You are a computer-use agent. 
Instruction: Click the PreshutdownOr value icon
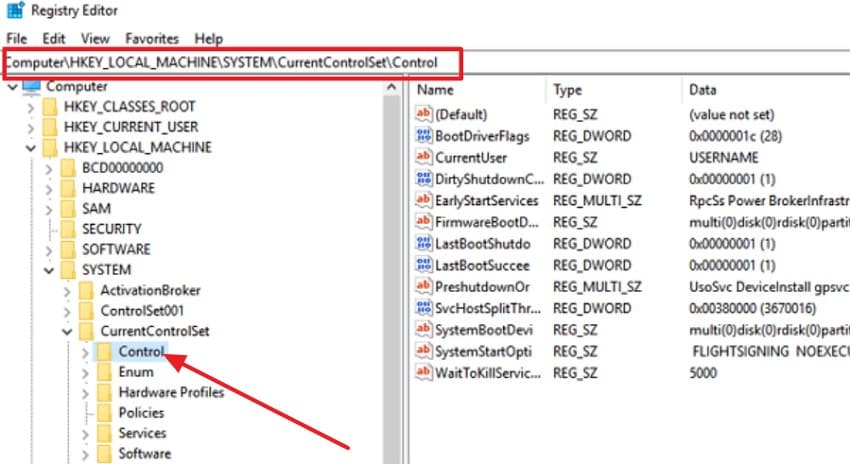coord(423,286)
